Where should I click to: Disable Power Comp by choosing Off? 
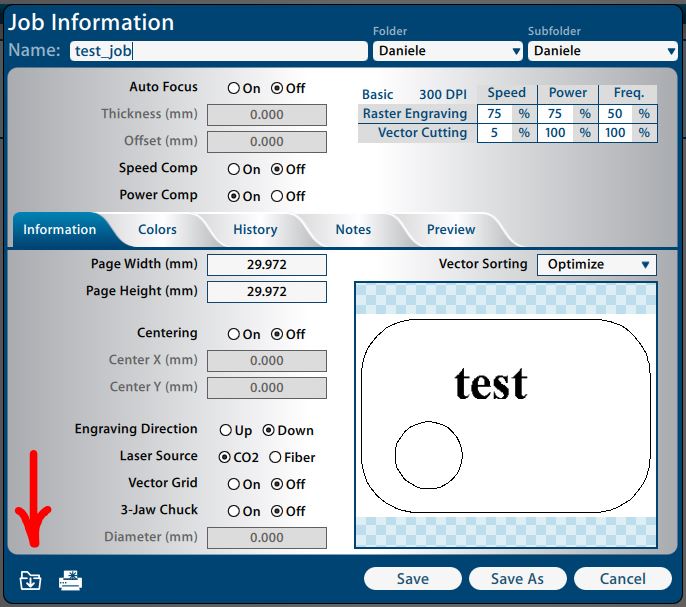[277, 196]
